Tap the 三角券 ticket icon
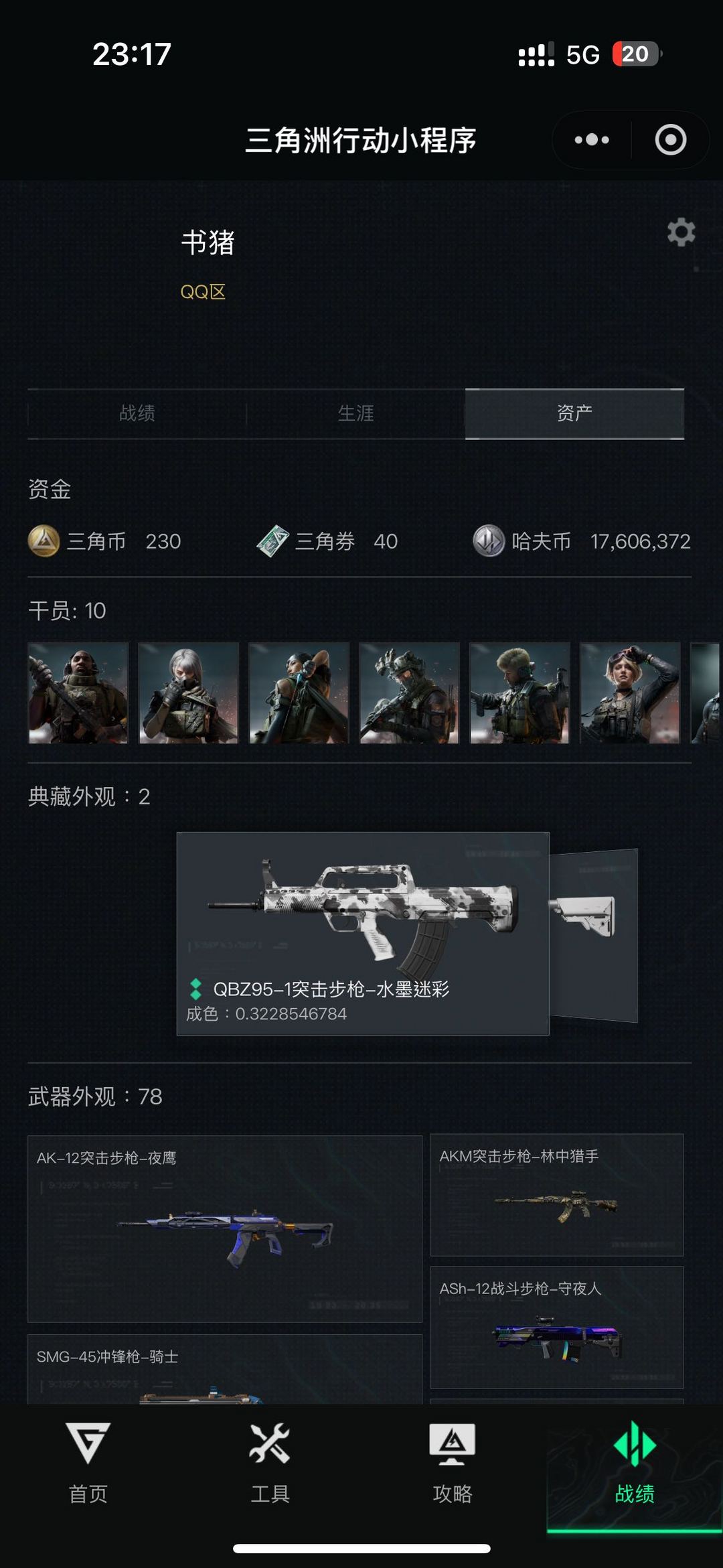Screen dimensions: 723x1568 pyautogui.click(x=273, y=541)
